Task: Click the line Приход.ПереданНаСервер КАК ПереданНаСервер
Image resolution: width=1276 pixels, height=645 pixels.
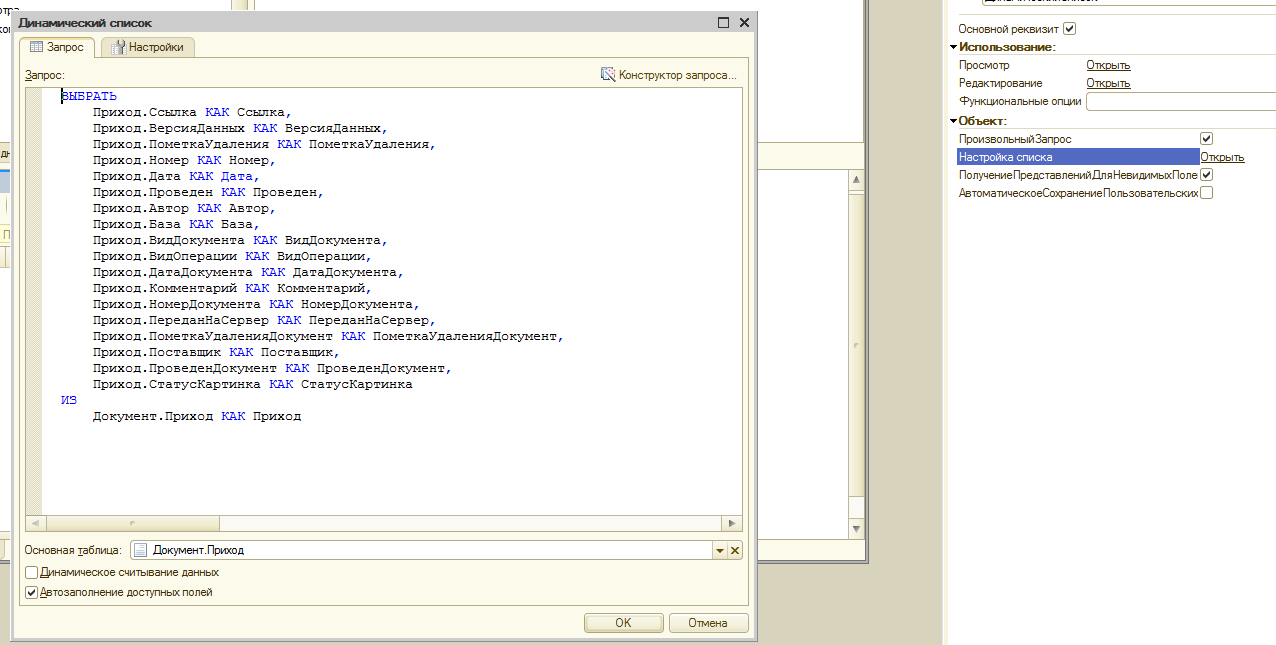Action: (264, 320)
